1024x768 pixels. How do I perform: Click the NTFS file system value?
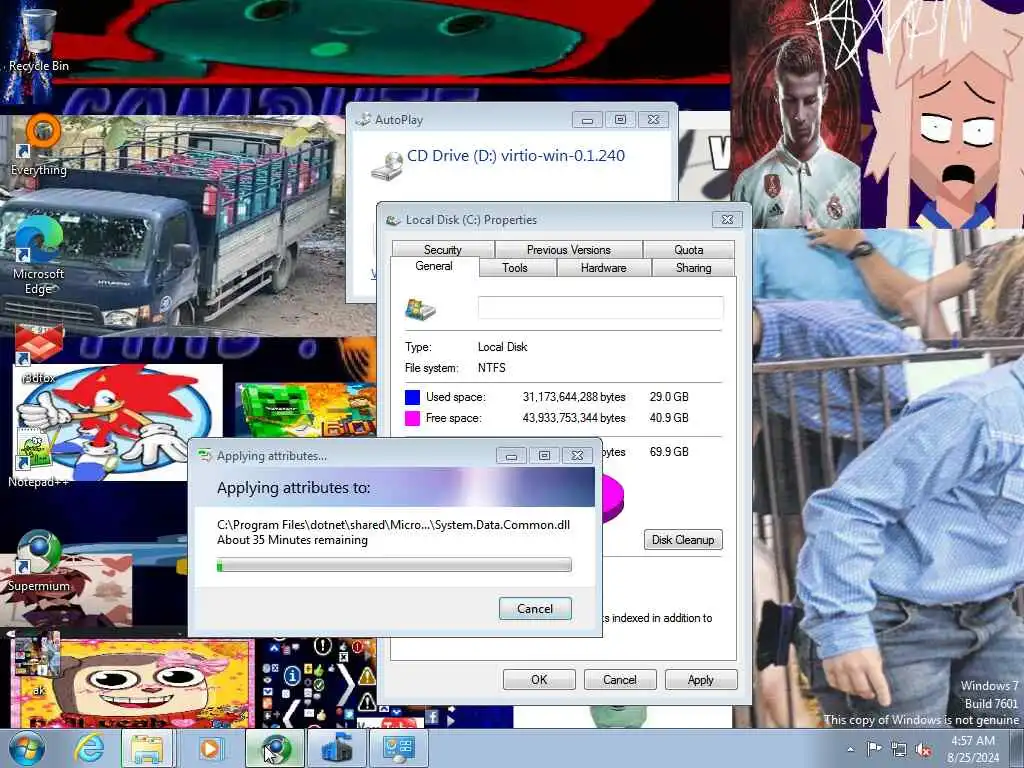[492, 368]
